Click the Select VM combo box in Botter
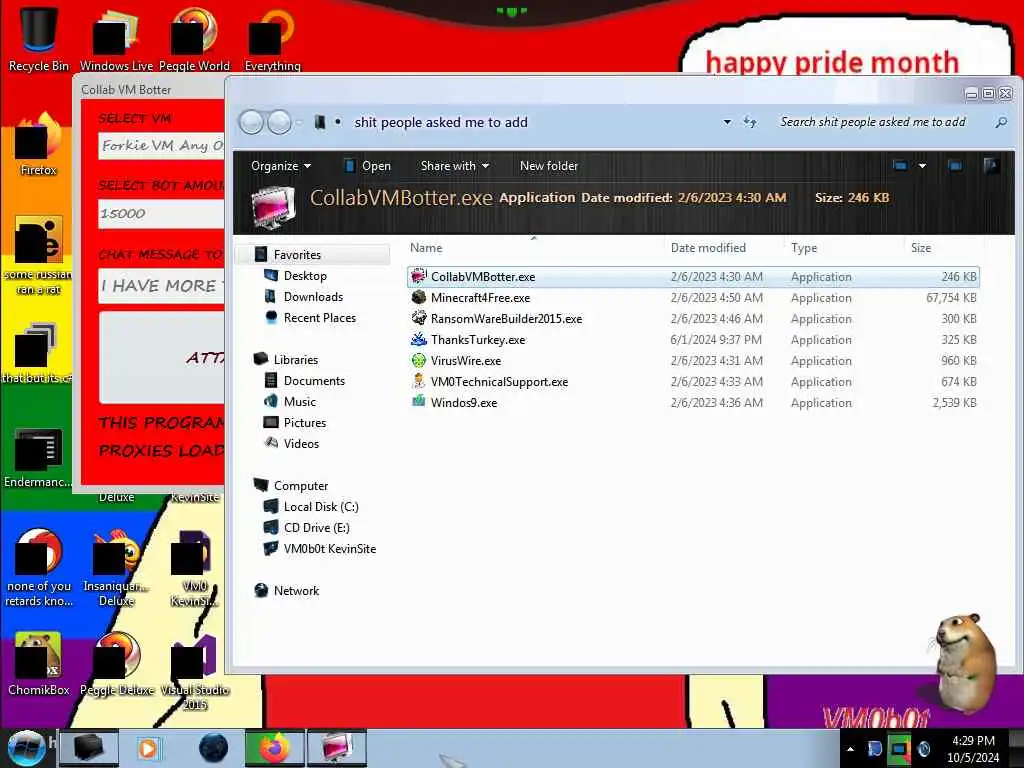The height and width of the screenshot is (768, 1024). point(161,146)
